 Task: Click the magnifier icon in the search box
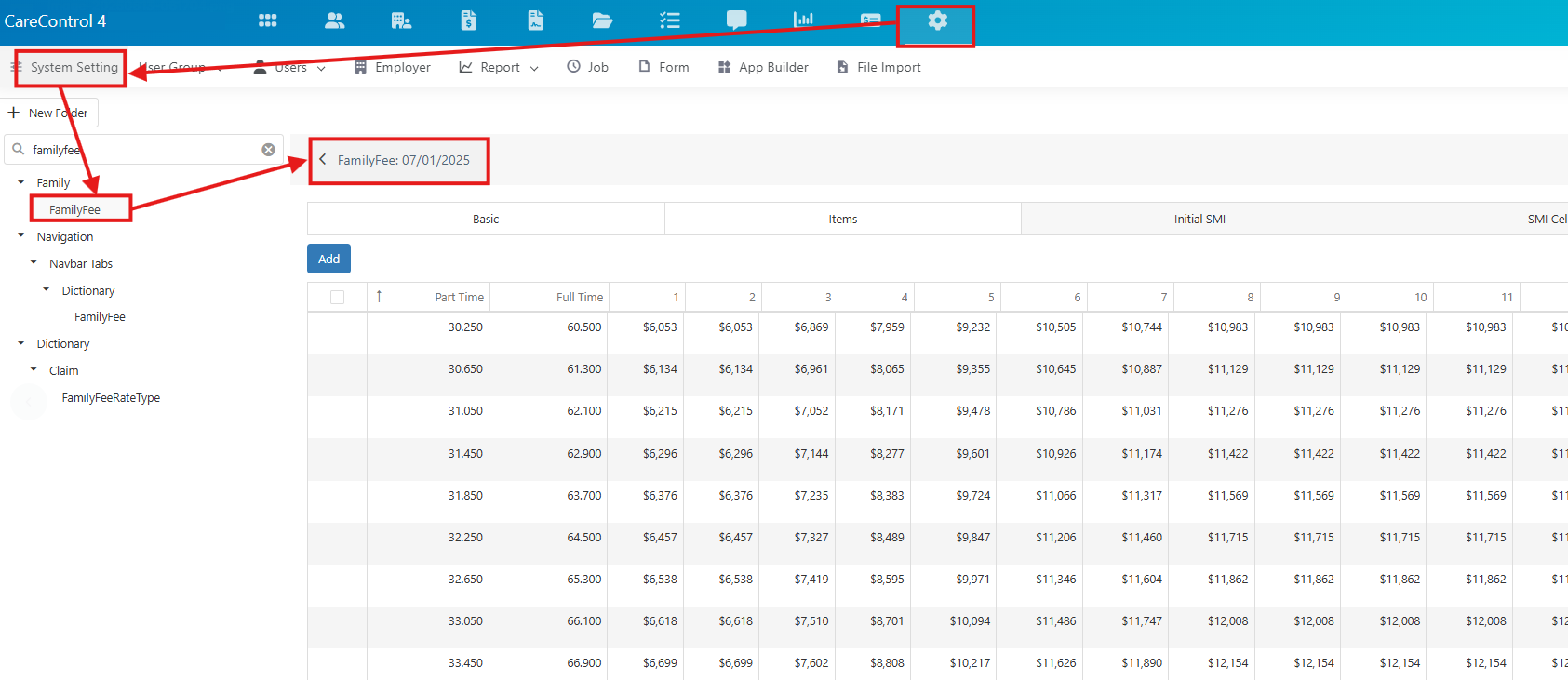pos(18,149)
